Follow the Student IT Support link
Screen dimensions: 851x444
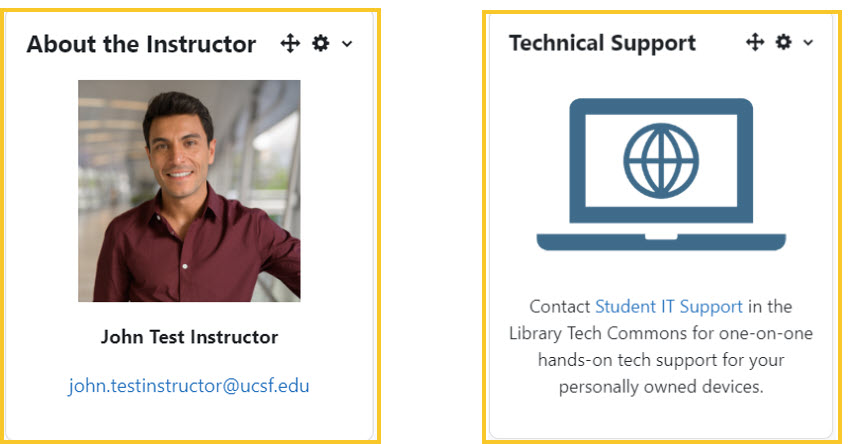click(x=669, y=307)
